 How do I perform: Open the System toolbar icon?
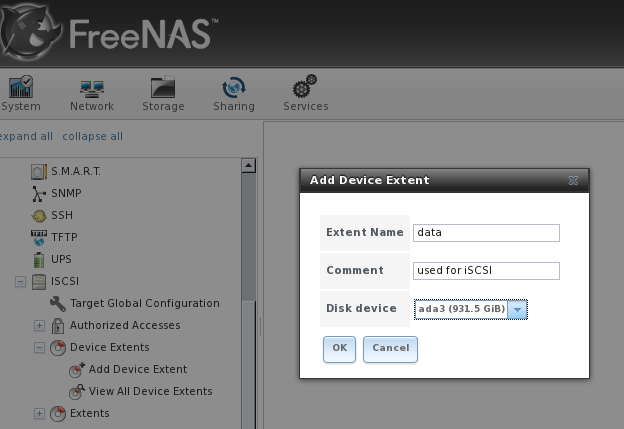[x=21, y=86]
